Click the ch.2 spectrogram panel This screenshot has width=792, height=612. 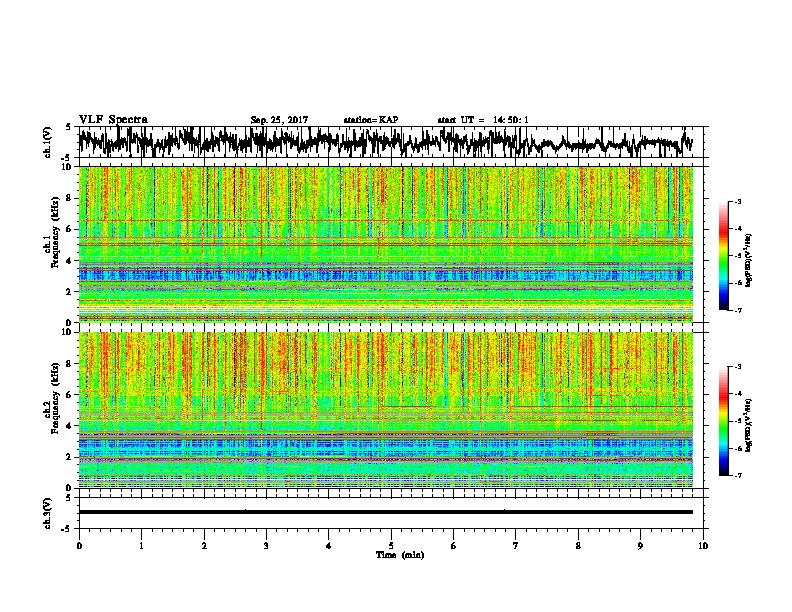pos(385,410)
